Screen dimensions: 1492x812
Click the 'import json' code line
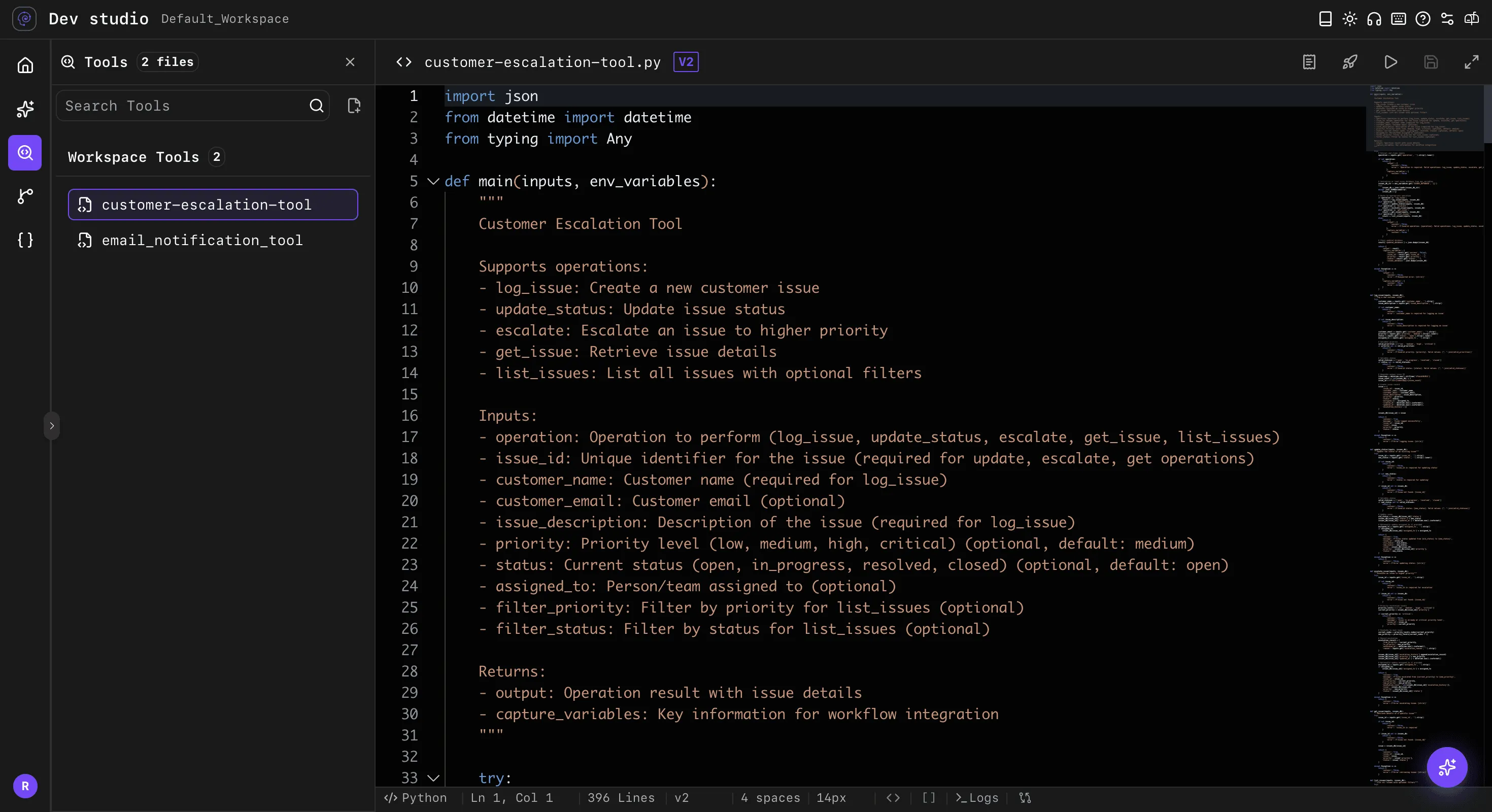(491, 96)
